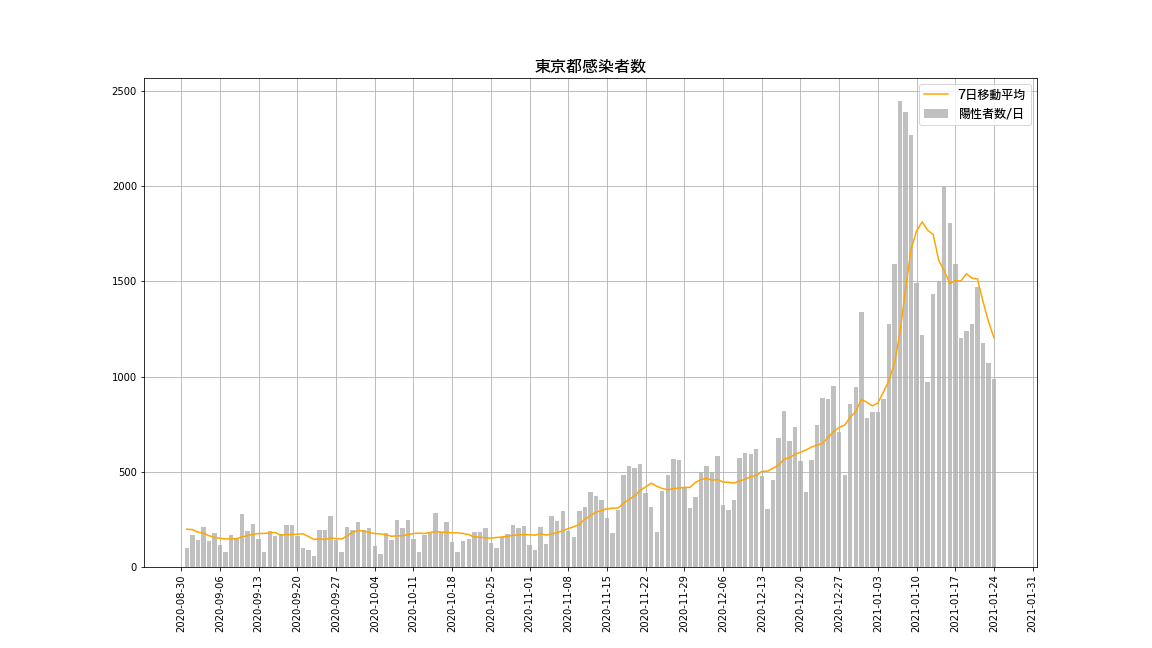Click the gray bar sample in legend
The image size is (1152, 648).
click(x=936, y=114)
